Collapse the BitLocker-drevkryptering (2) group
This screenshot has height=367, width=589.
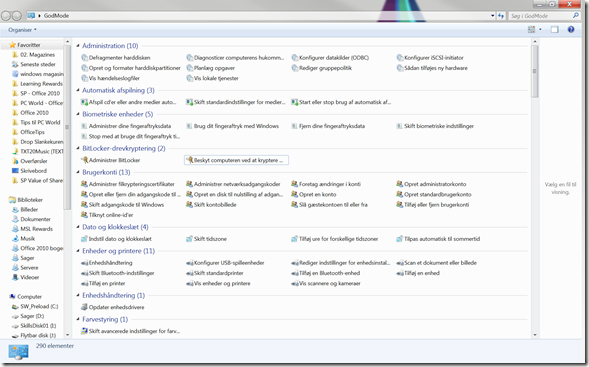click(x=78, y=148)
